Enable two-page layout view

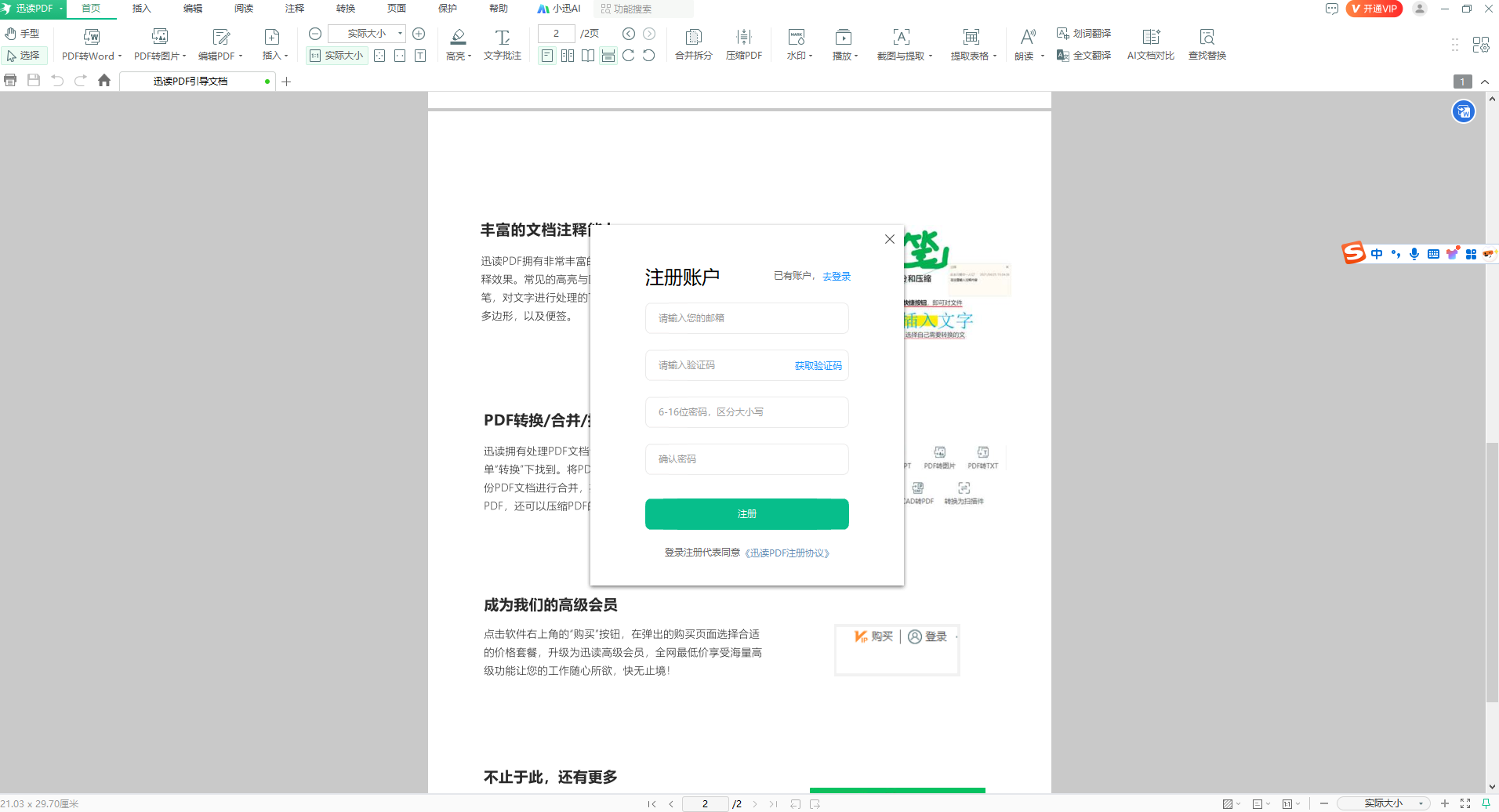[567, 55]
